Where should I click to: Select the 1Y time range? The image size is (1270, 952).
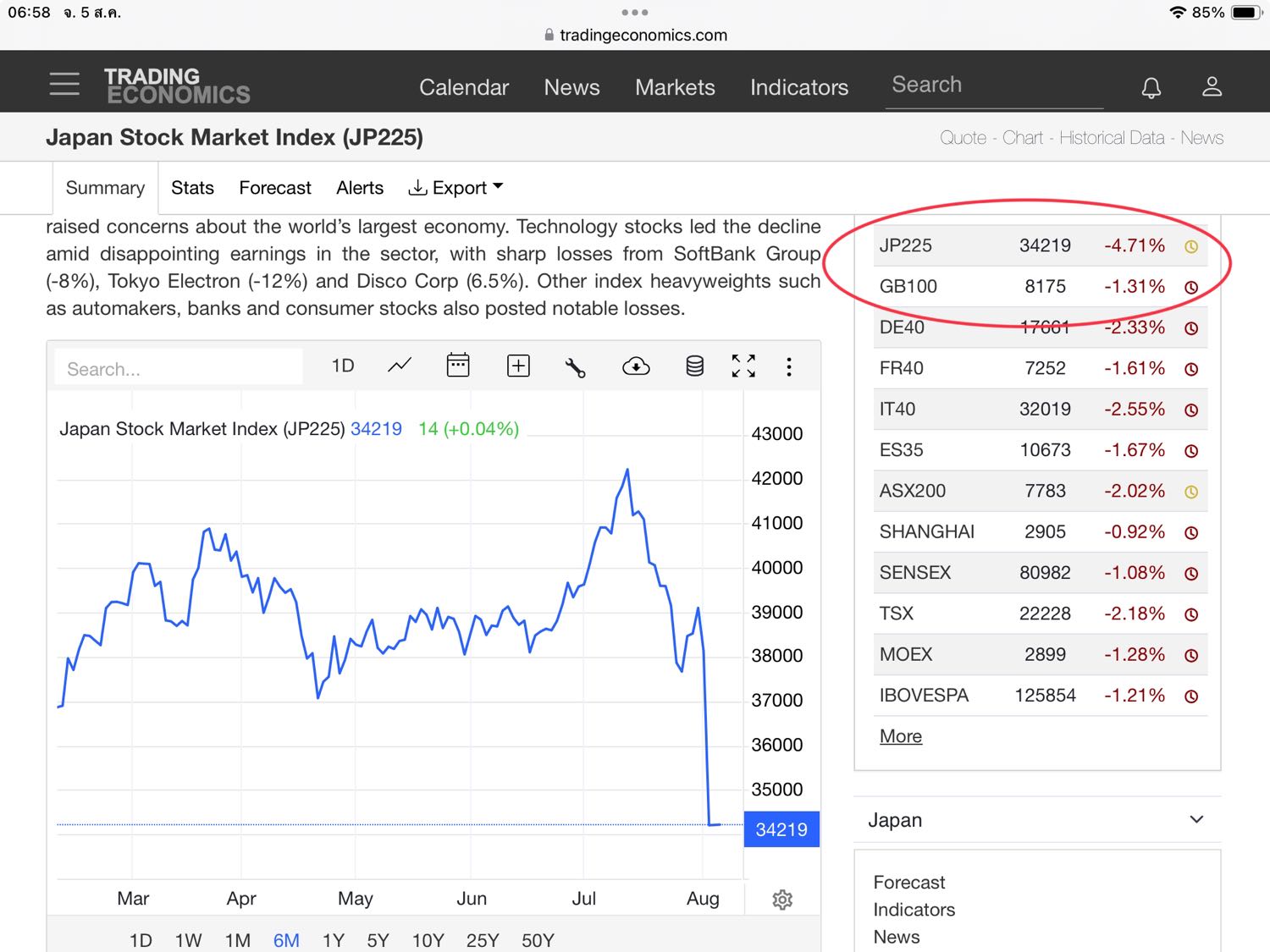coord(334,940)
